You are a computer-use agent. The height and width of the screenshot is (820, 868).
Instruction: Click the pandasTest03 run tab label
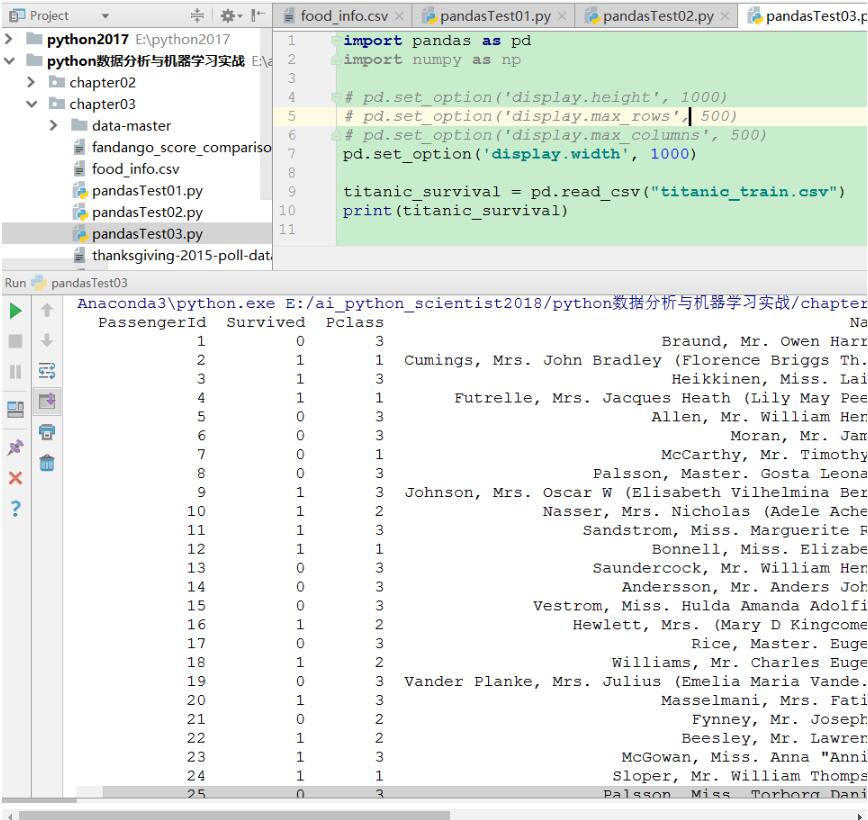click(89, 283)
